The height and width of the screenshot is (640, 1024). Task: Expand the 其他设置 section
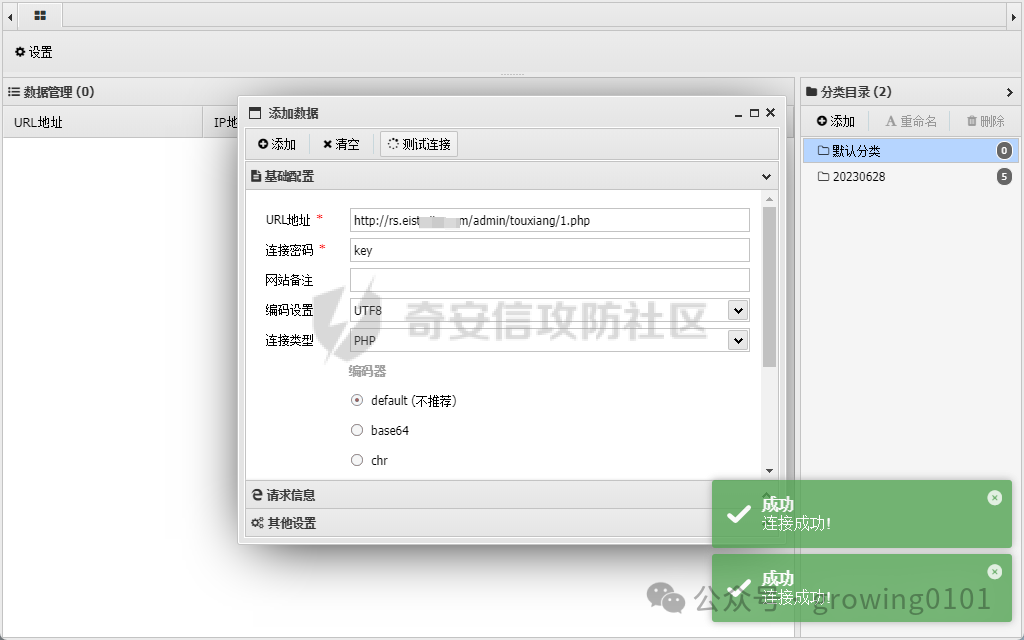click(512, 523)
